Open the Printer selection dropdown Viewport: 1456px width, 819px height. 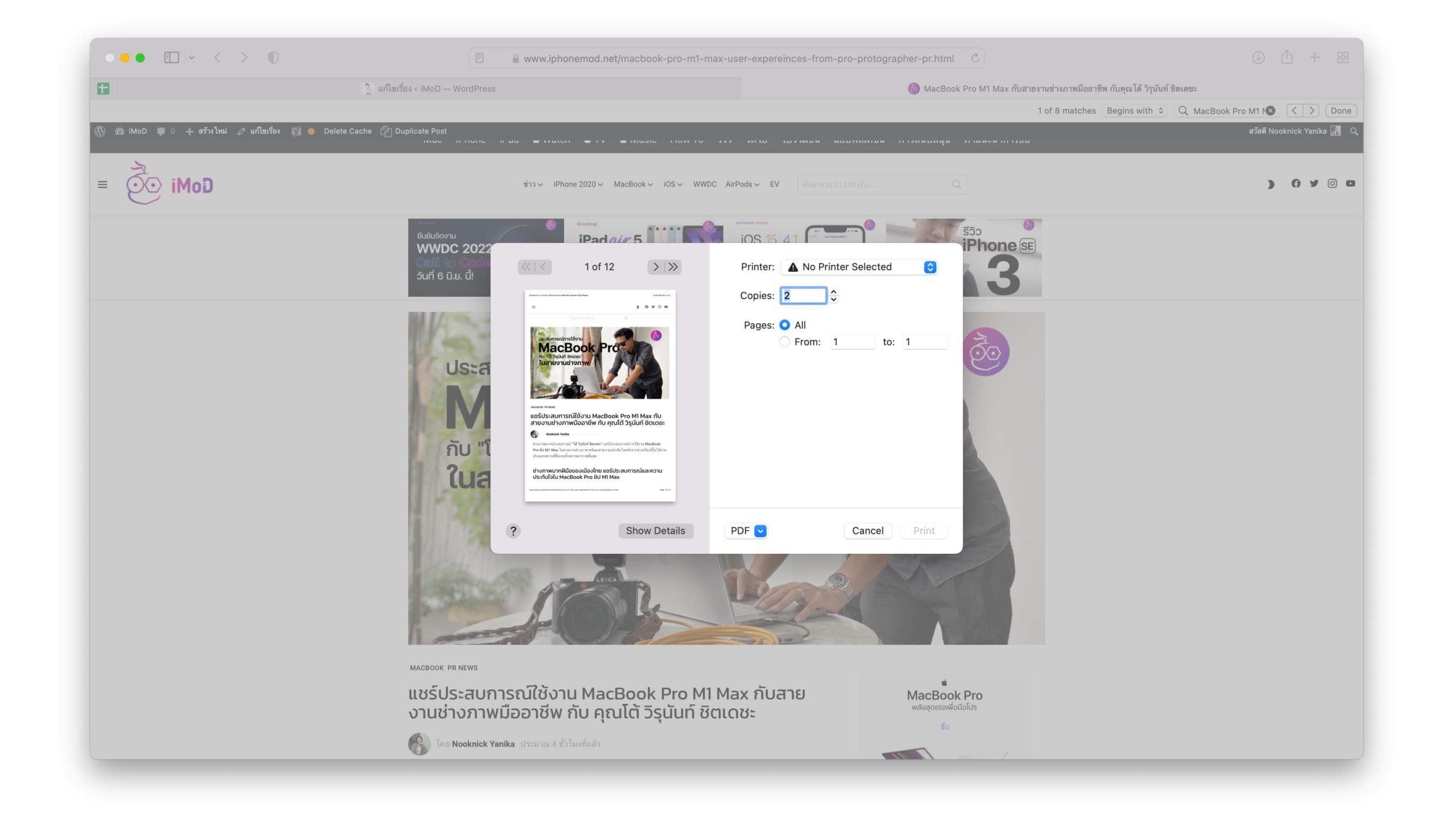coord(859,267)
